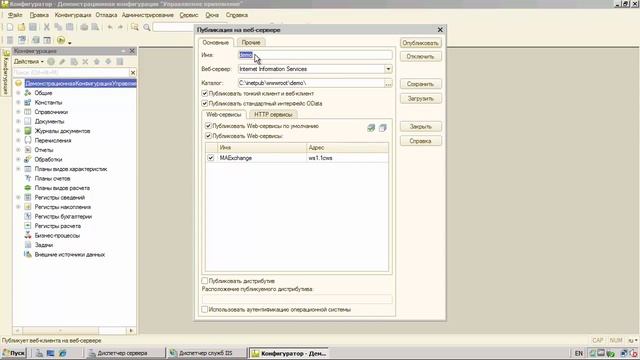Open the Файл menu

click(x=15, y=15)
